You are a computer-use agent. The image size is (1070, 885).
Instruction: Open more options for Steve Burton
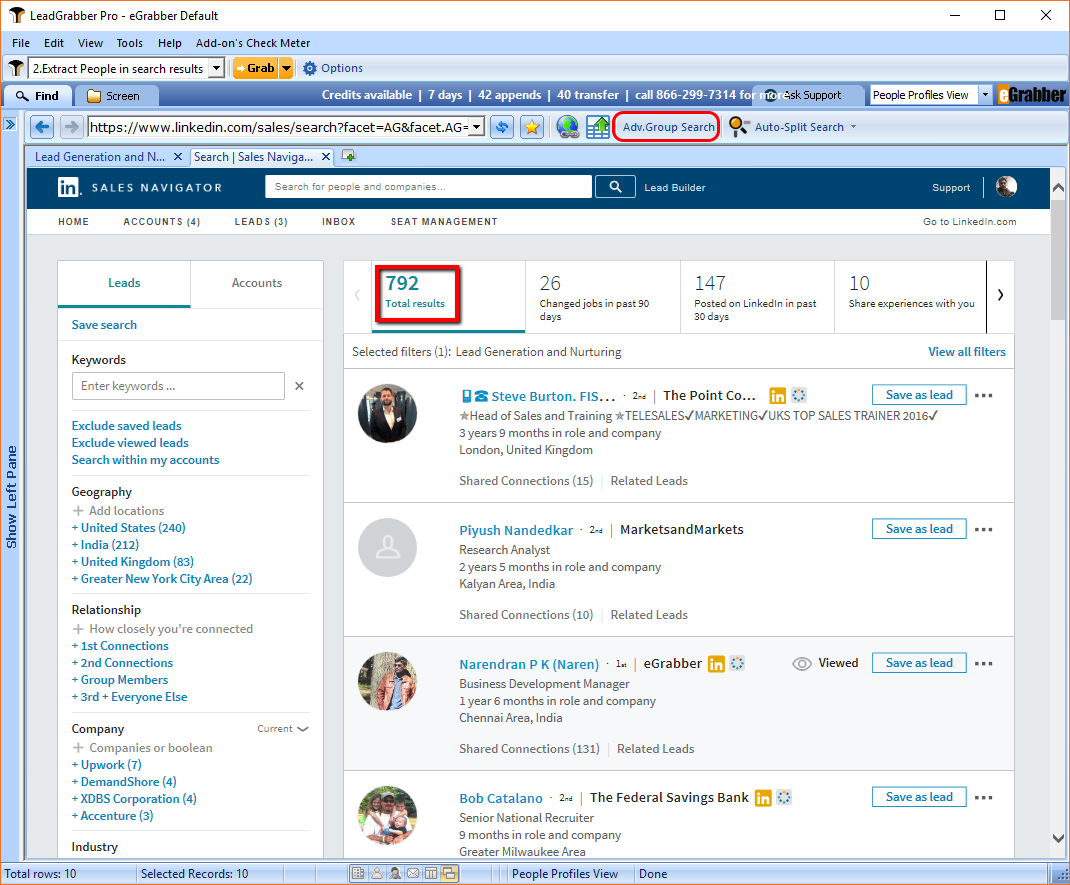point(983,395)
